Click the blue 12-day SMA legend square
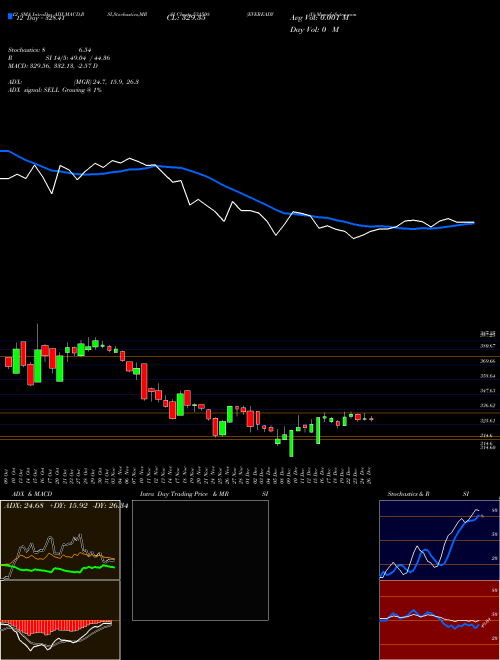This screenshot has width=500, height=660. 10,16
